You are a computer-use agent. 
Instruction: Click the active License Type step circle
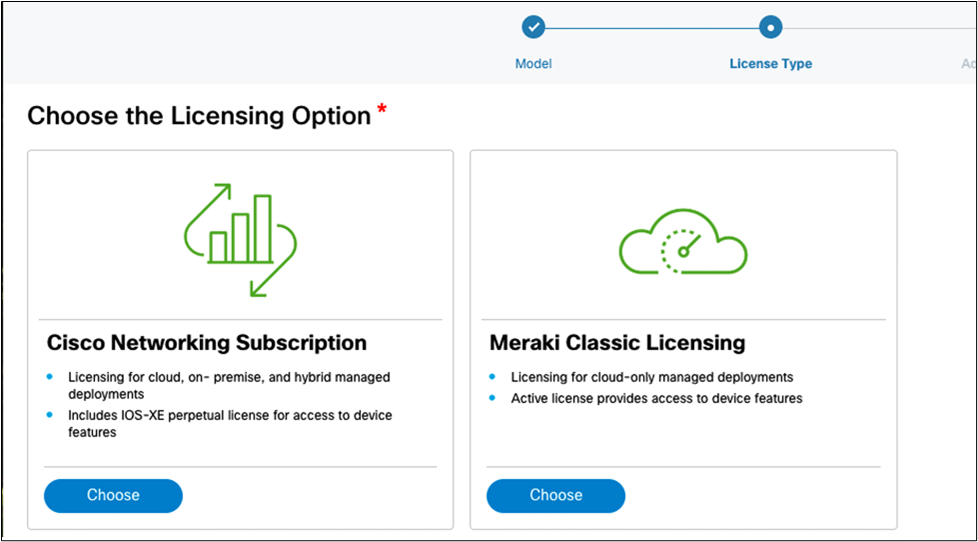770,27
